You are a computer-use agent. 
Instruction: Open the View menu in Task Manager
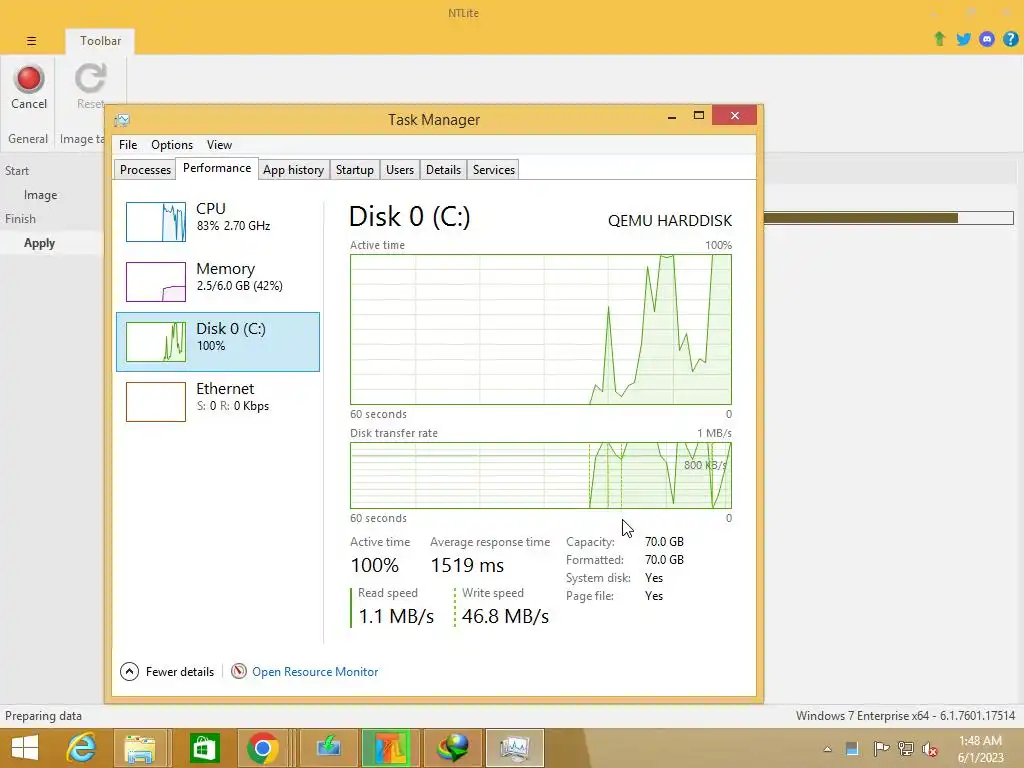coord(219,145)
